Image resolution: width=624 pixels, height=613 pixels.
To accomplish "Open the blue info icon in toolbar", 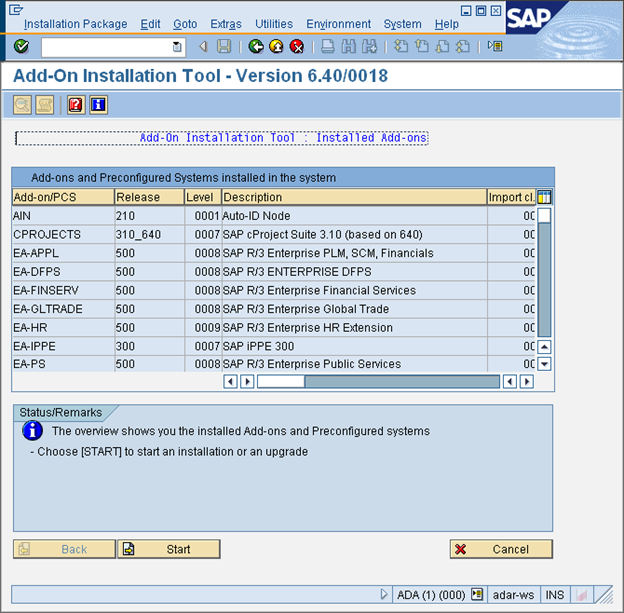I will 98,105.
